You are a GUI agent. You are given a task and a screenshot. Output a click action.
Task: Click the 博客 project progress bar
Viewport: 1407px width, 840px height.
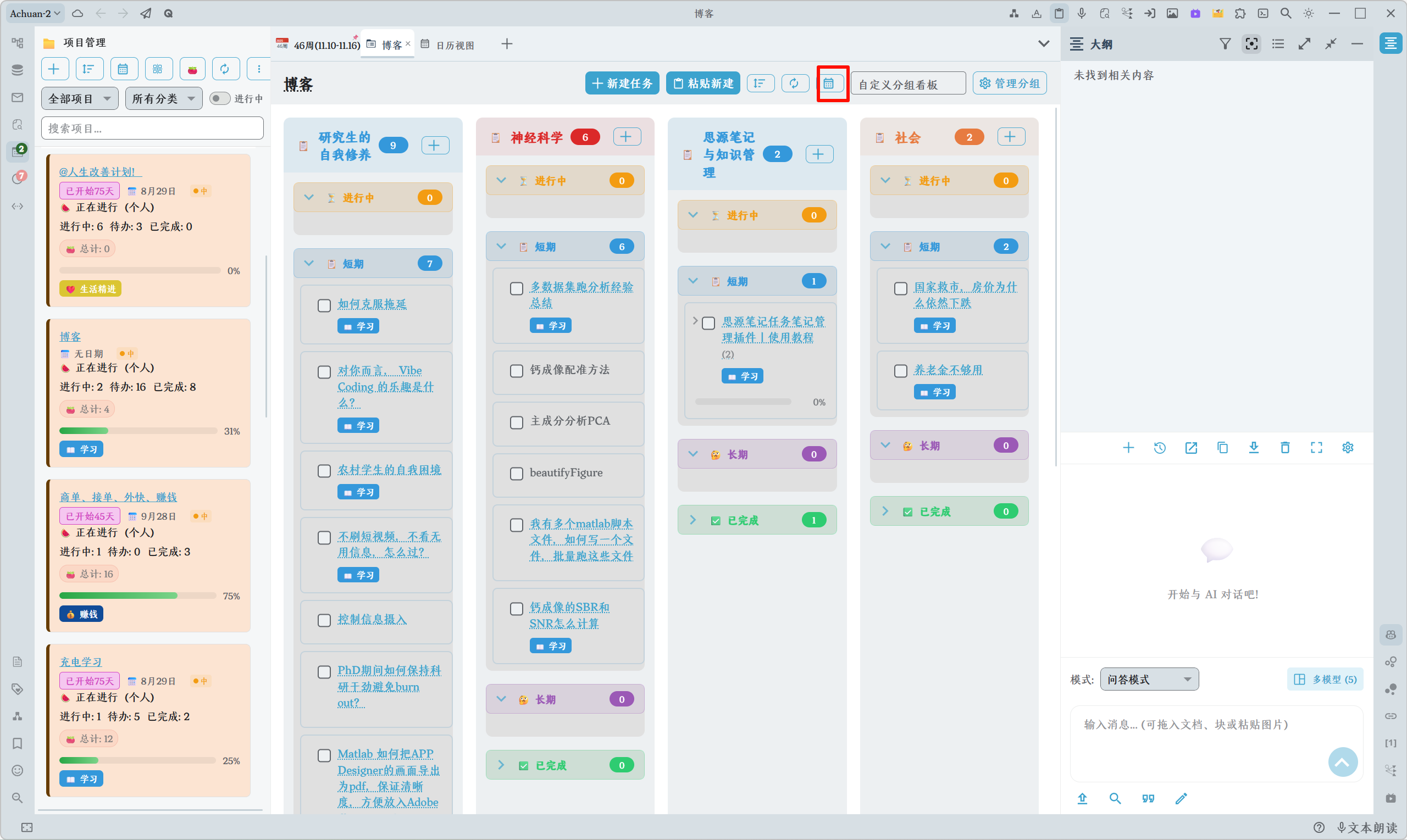point(138,431)
